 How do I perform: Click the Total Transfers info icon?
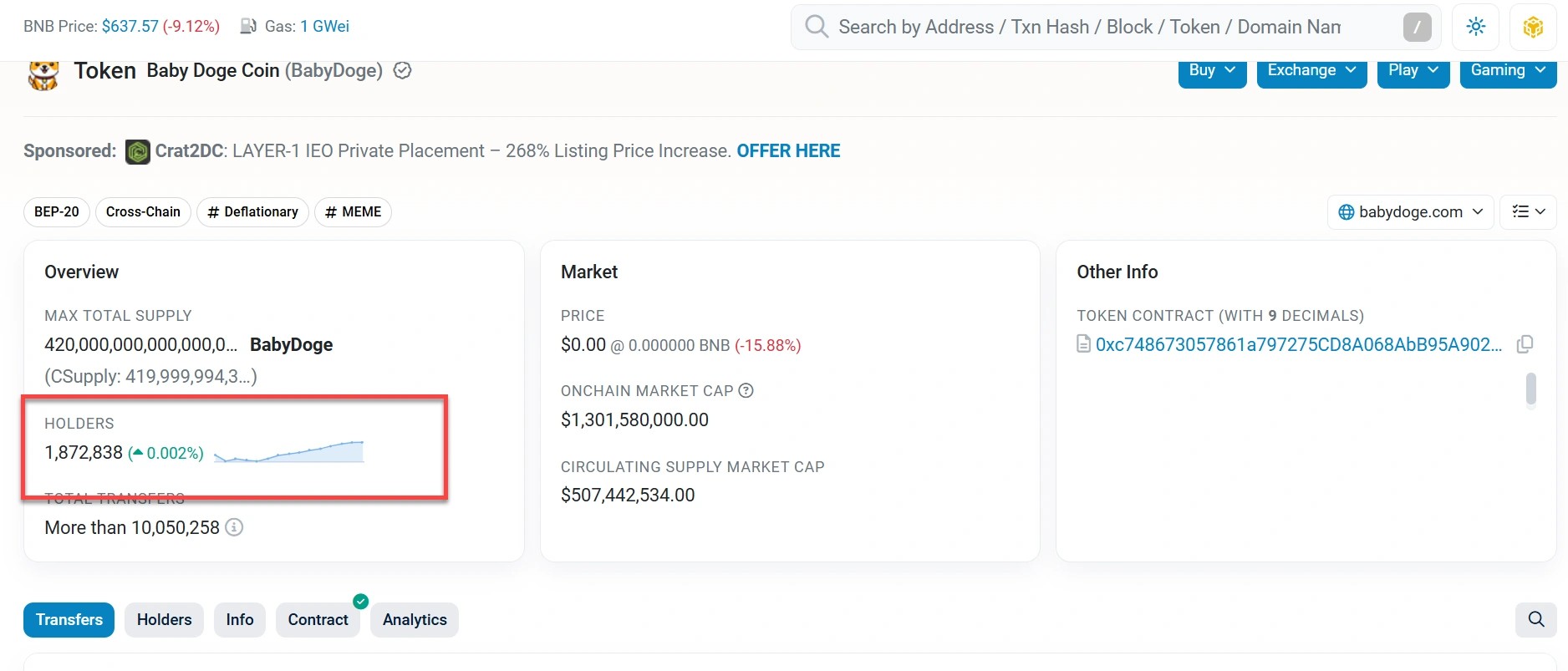tap(235, 527)
